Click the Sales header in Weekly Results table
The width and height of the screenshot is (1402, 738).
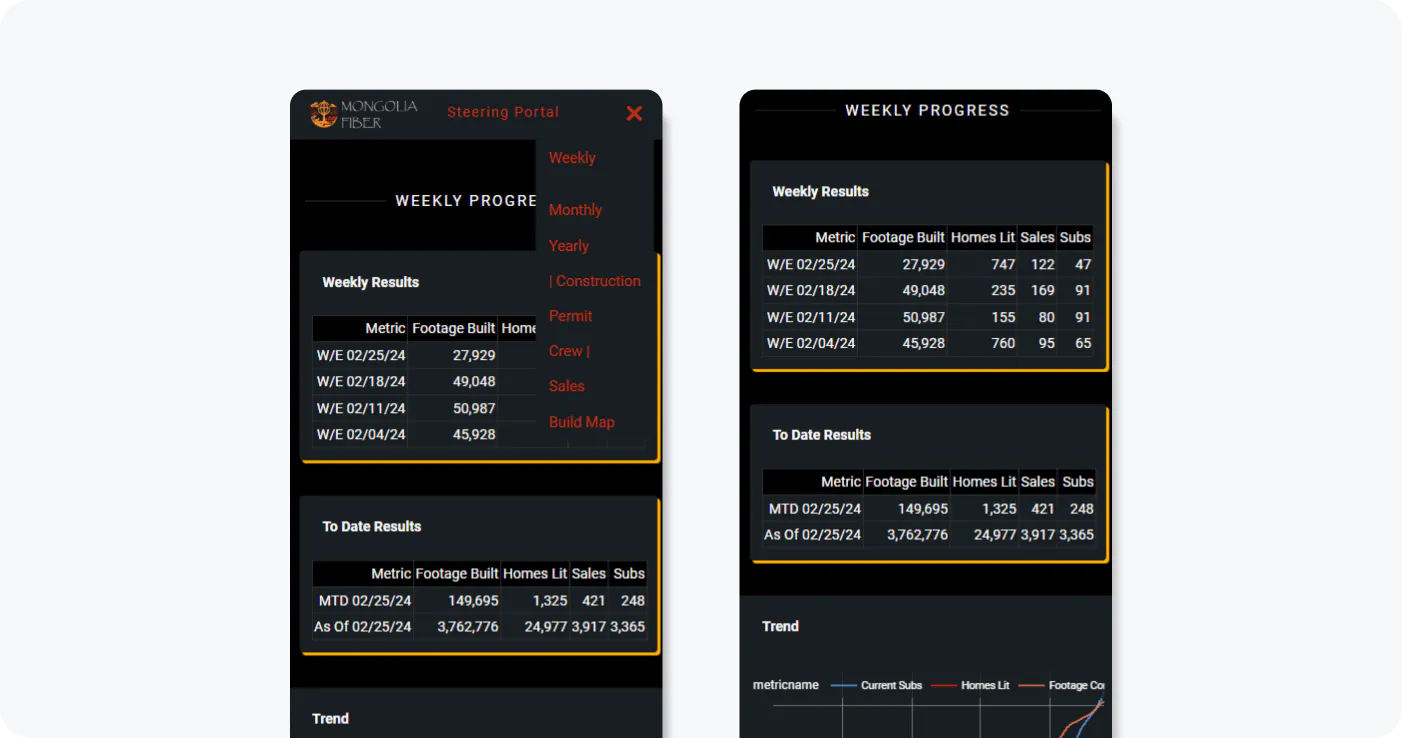(1038, 238)
